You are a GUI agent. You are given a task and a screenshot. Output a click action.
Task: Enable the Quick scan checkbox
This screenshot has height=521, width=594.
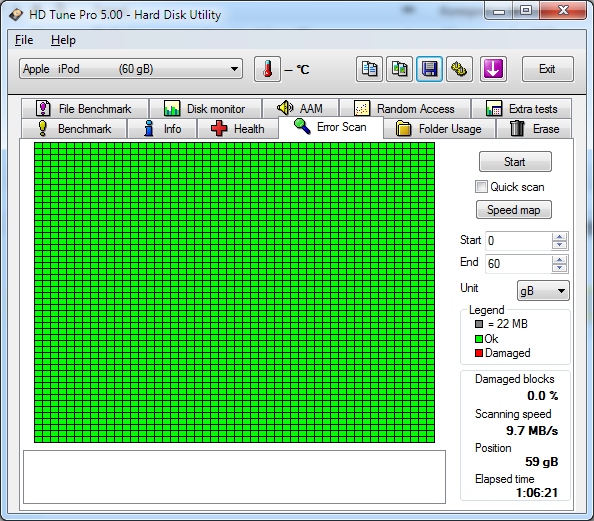click(481, 186)
